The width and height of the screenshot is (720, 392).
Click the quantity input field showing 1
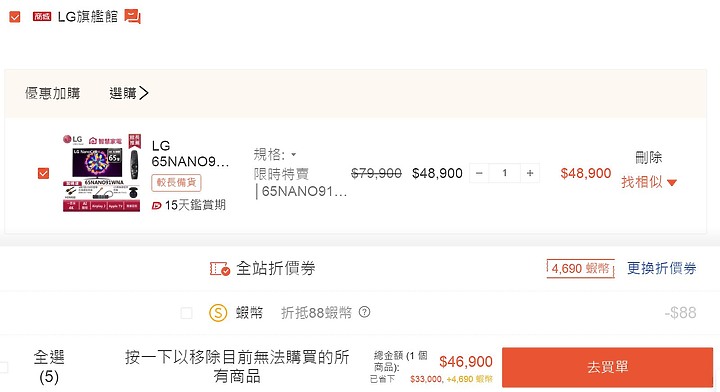pos(505,173)
